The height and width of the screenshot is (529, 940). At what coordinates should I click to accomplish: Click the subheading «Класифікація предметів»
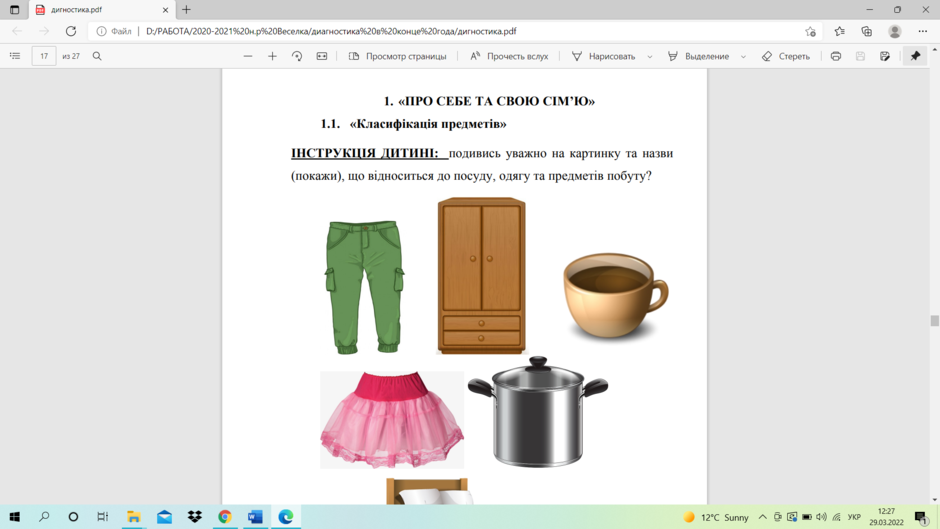point(428,124)
